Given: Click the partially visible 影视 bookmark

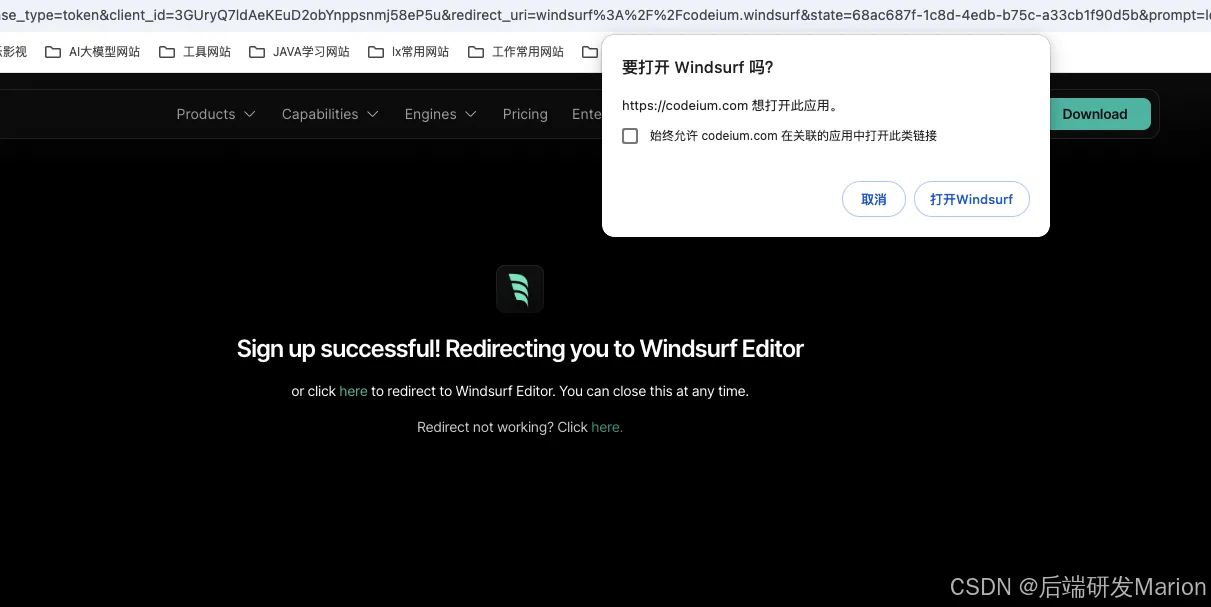Looking at the screenshot, I should click(x=14, y=52).
